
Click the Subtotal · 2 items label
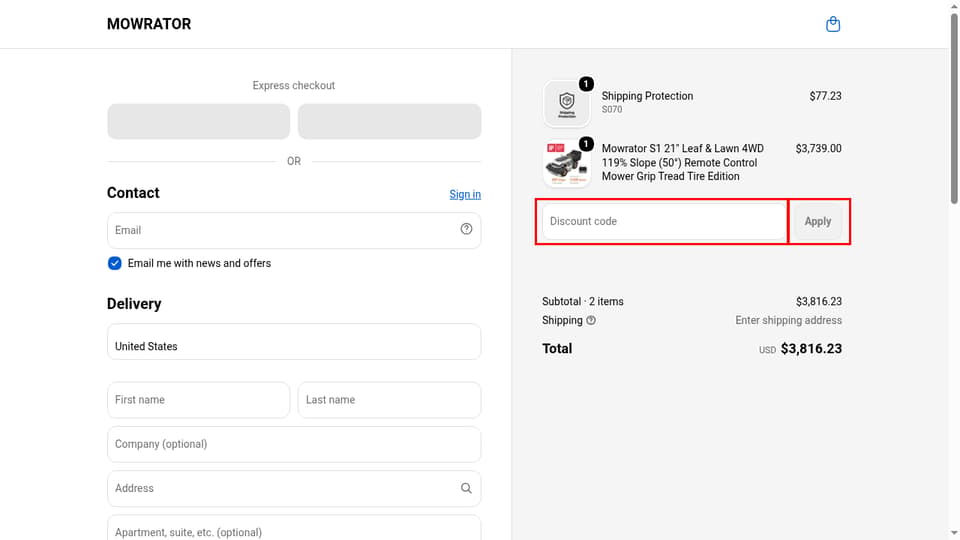[583, 301]
